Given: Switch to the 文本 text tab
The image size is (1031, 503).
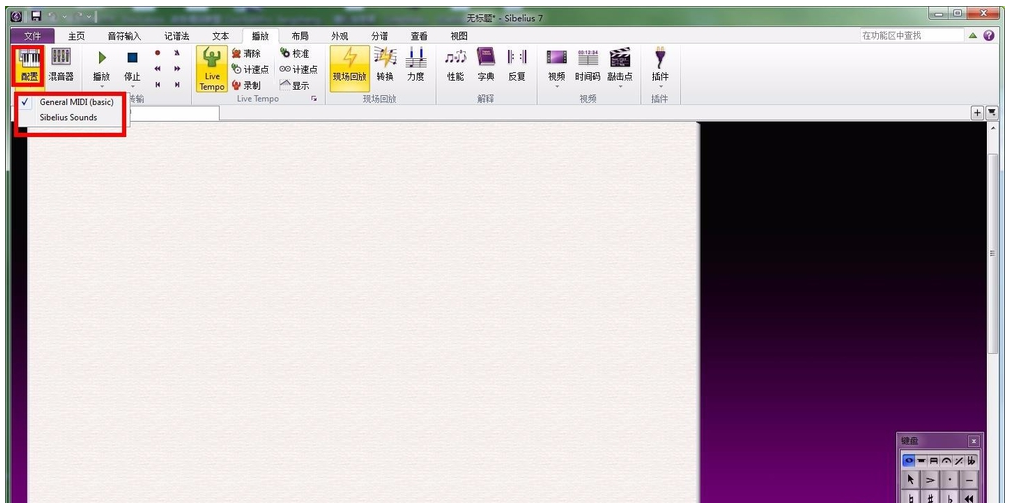Looking at the screenshot, I should 220,36.
